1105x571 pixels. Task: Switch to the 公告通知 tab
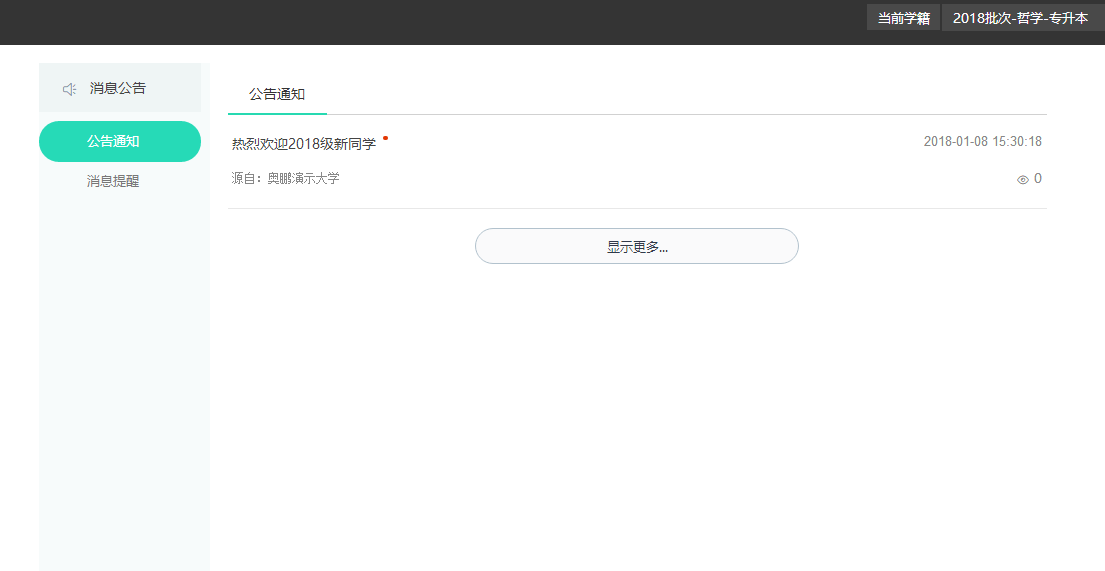[x=277, y=94]
